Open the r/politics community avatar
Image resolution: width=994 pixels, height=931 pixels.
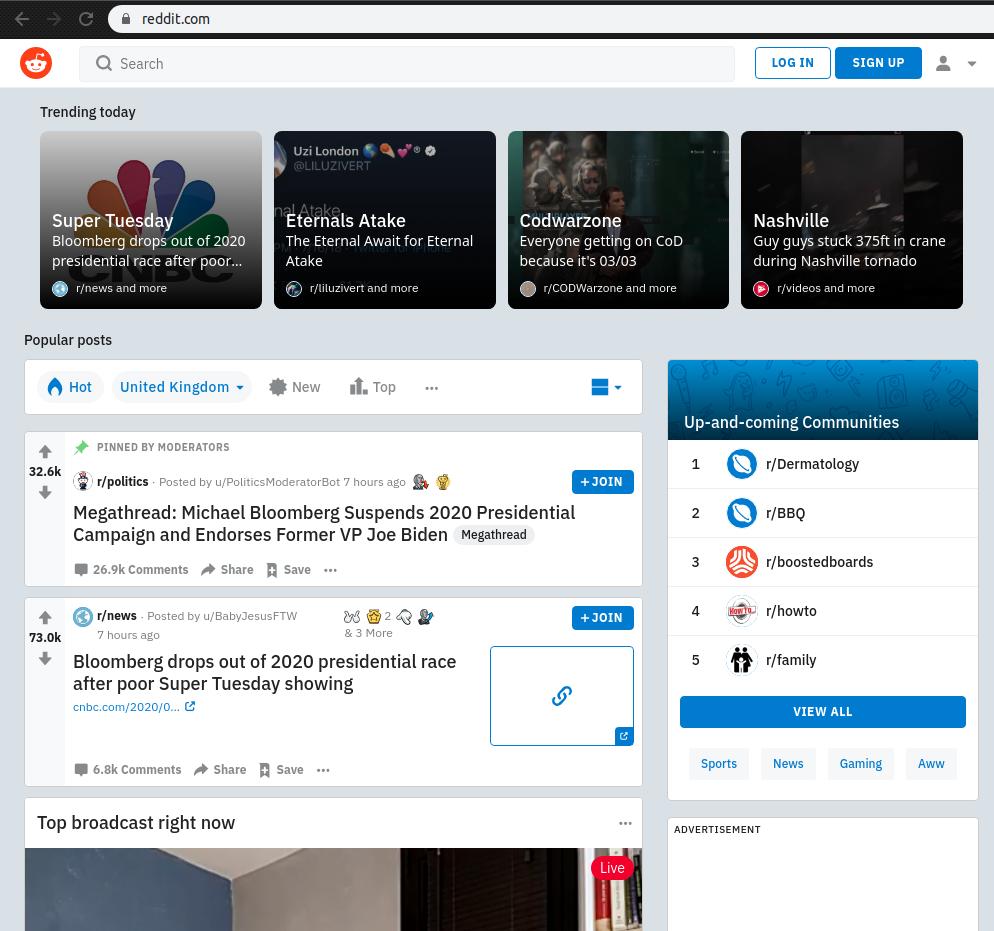(x=82, y=482)
